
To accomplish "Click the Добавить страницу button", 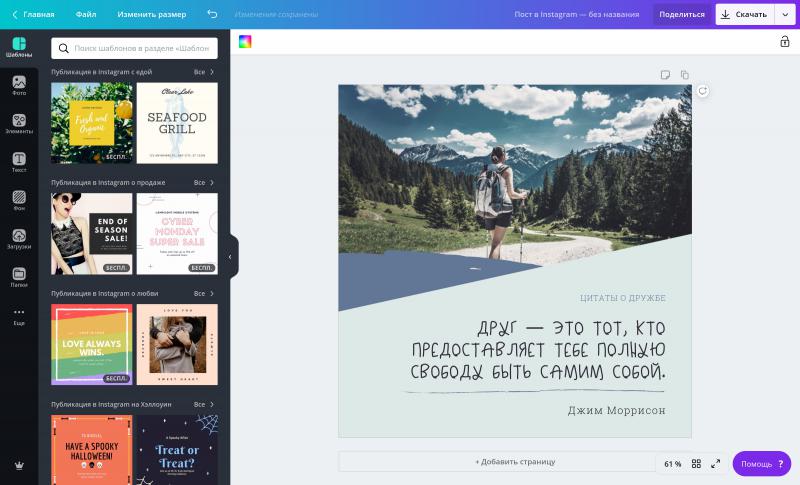I will point(514,462).
